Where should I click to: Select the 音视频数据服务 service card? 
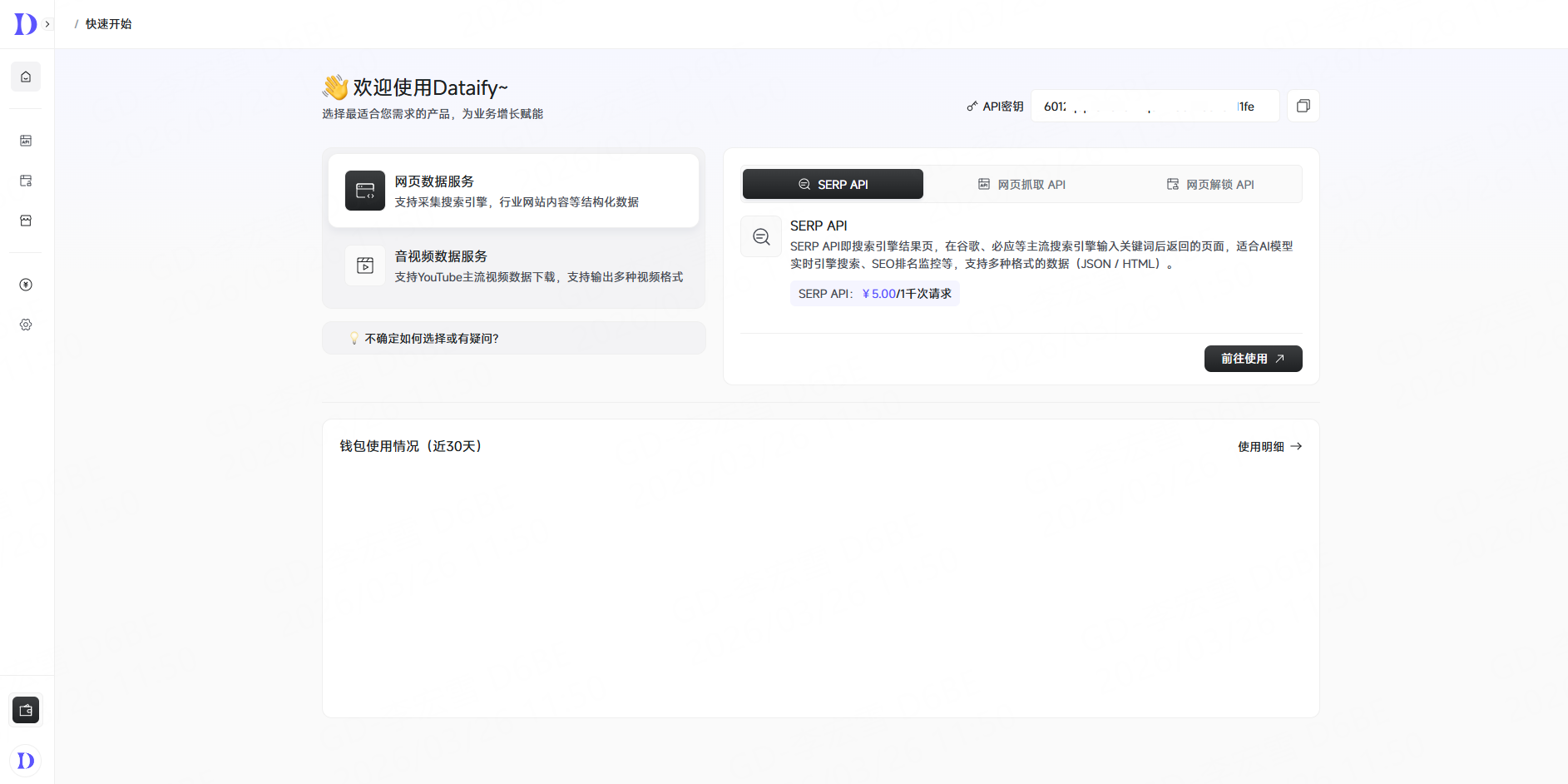513,265
